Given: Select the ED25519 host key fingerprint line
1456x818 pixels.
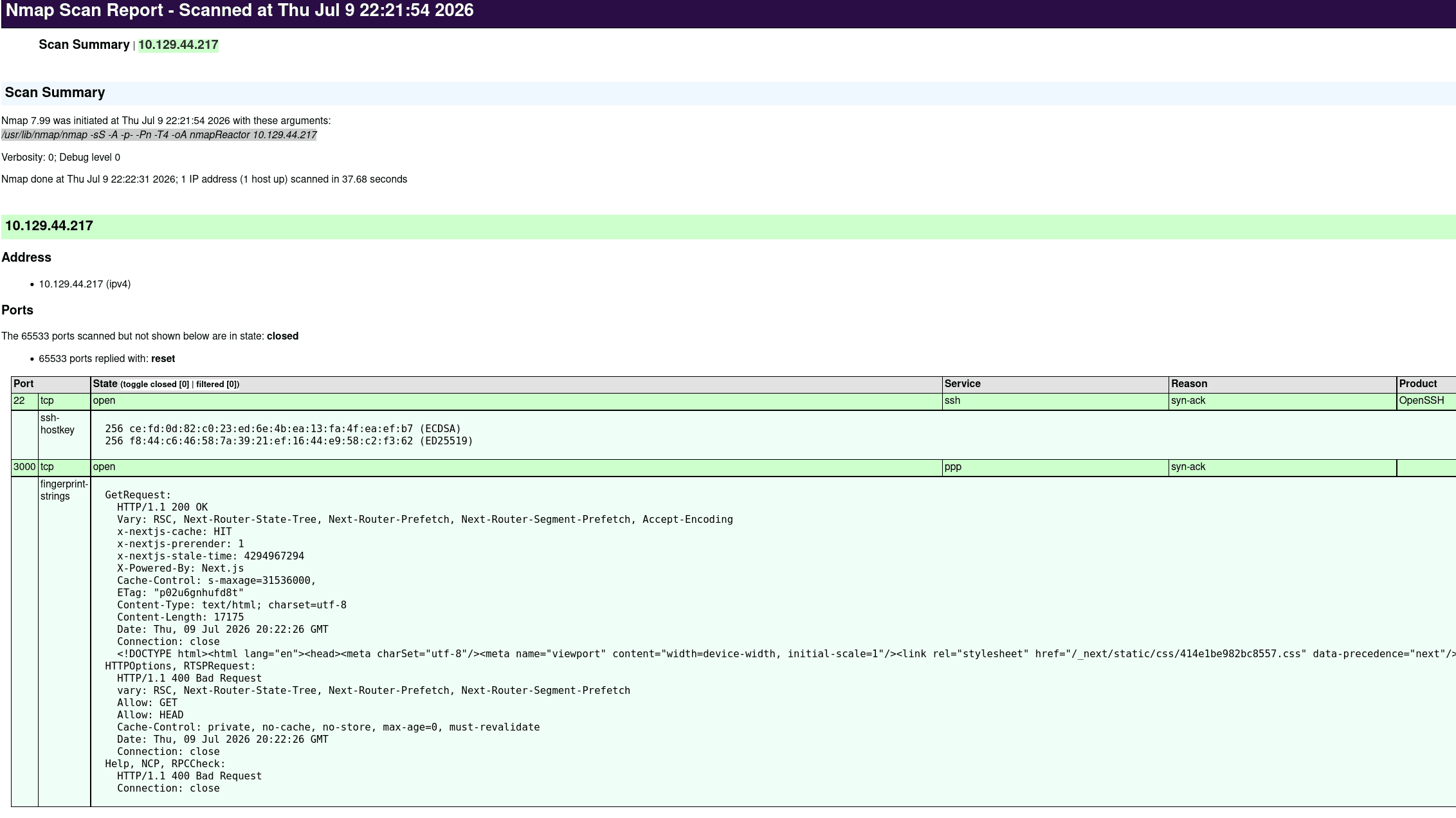Looking at the screenshot, I should [x=289, y=441].
